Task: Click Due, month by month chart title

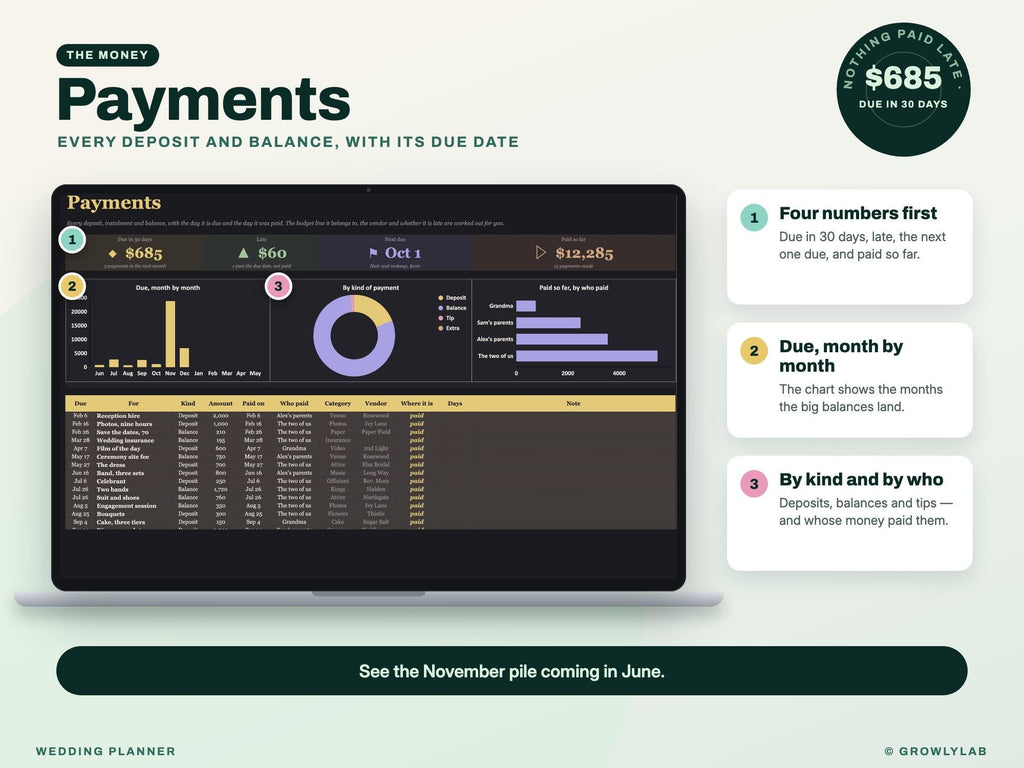Action: point(168,287)
